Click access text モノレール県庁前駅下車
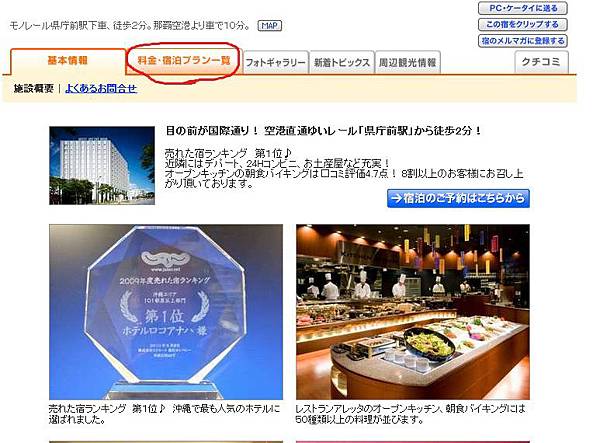 coord(59,26)
